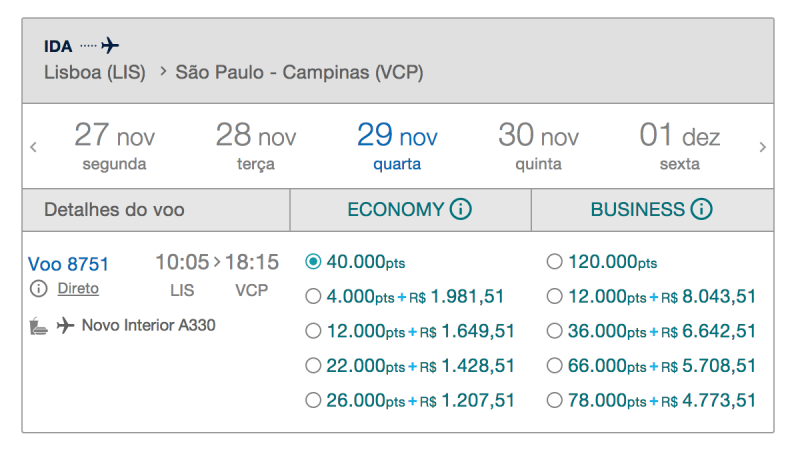Switch to 27 nov segunda date
800x452 pixels.
(114, 146)
